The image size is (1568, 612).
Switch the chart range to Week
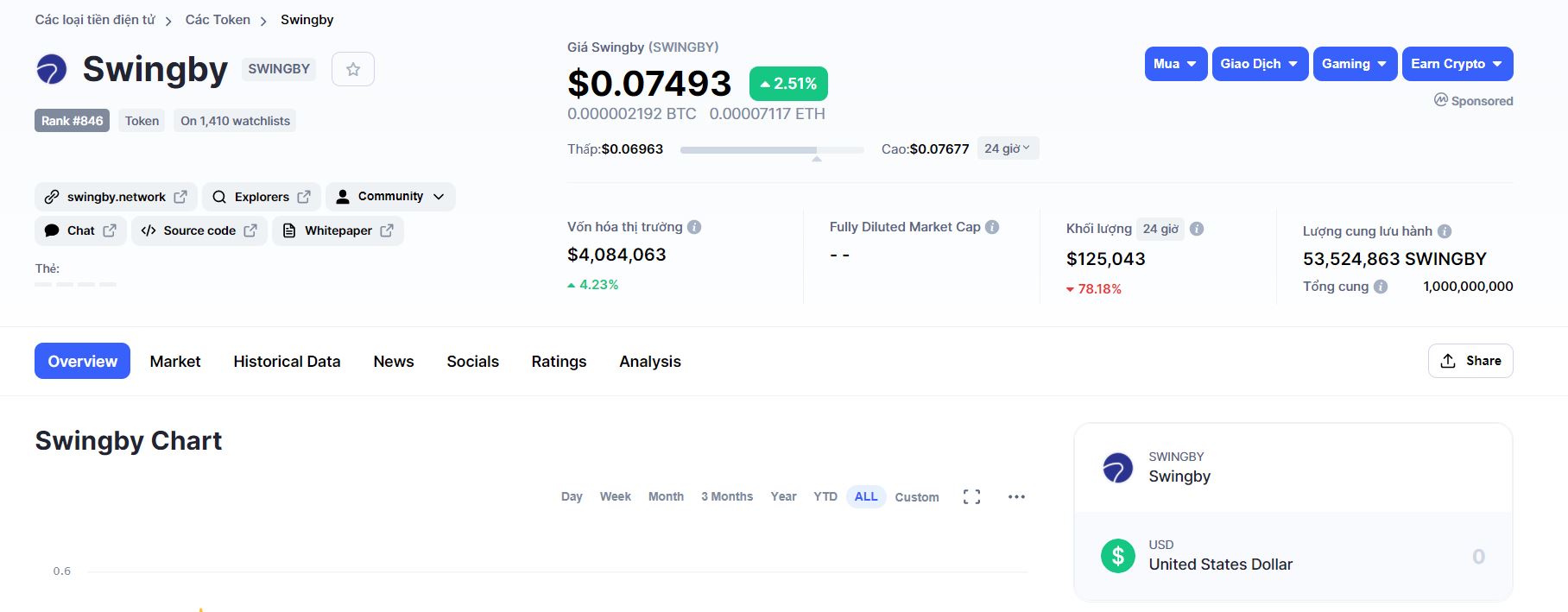tap(615, 496)
